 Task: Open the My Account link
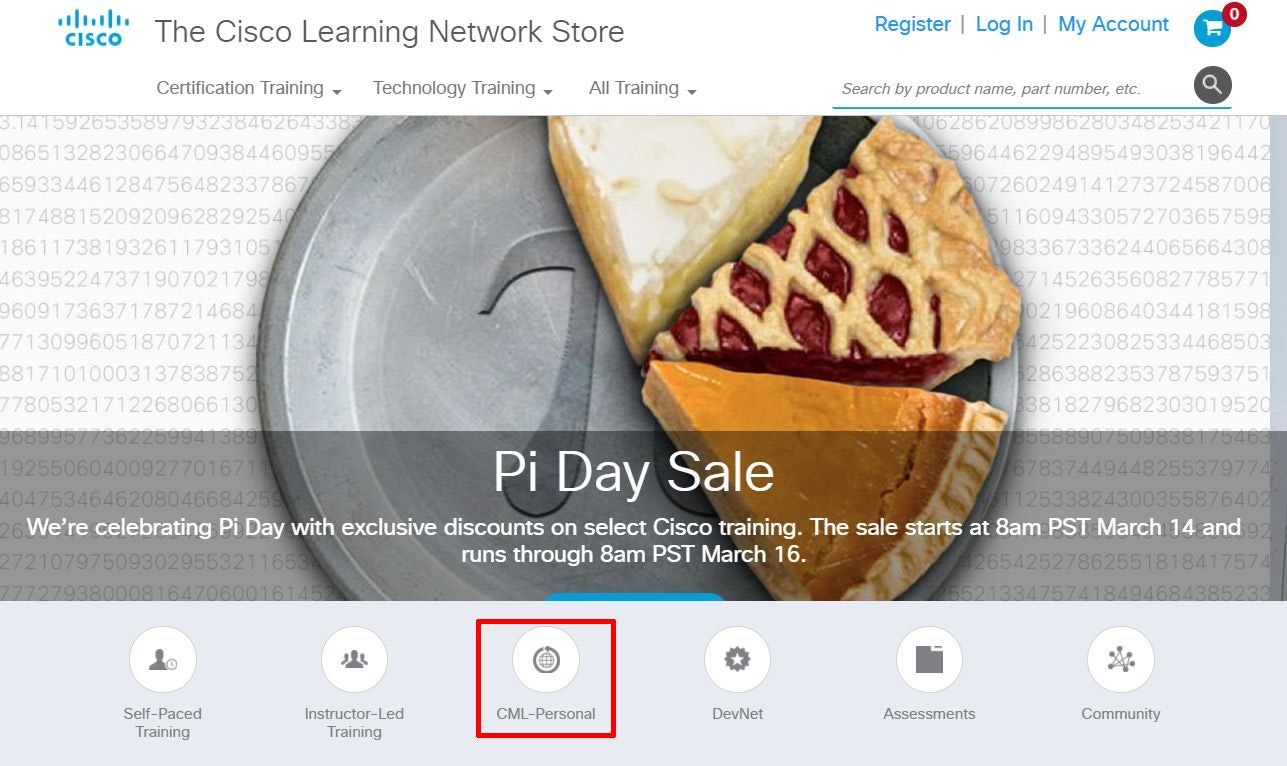1113,24
